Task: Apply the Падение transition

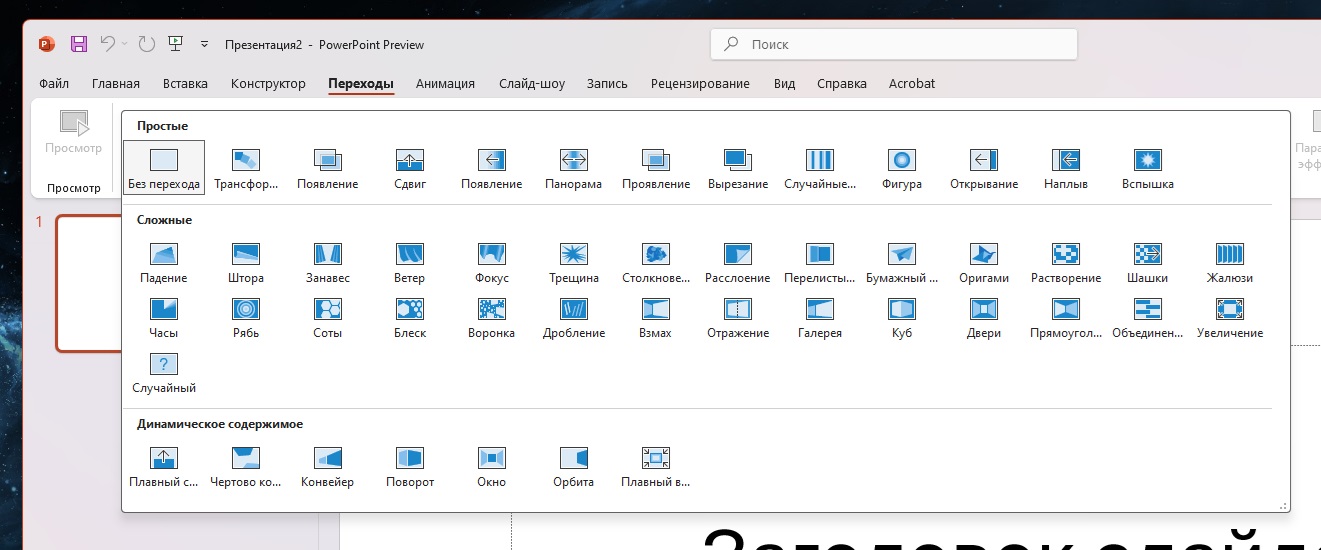Action: 164,261
